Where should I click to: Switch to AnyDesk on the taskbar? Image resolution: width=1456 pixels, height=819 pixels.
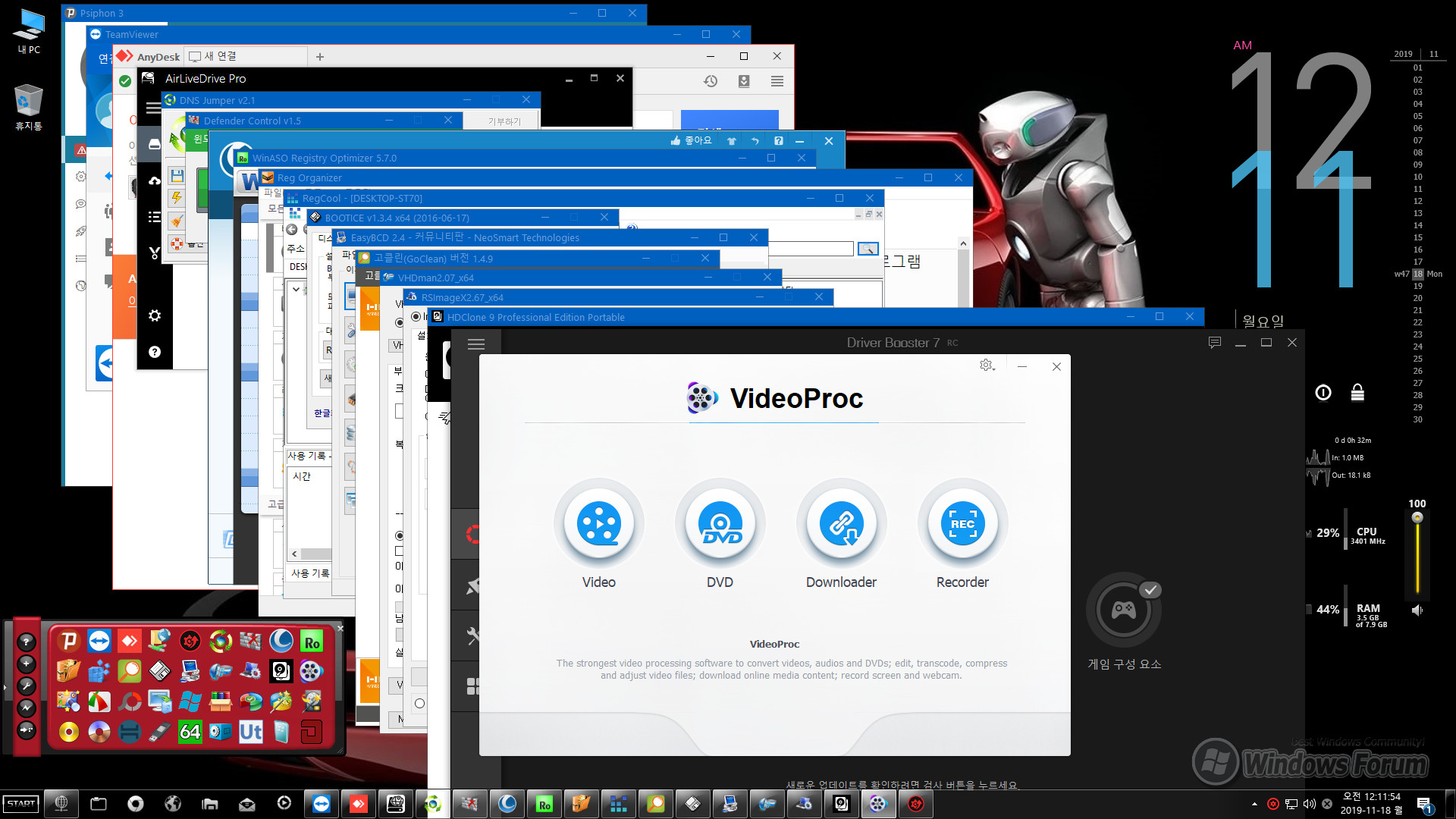(x=359, y=804)
